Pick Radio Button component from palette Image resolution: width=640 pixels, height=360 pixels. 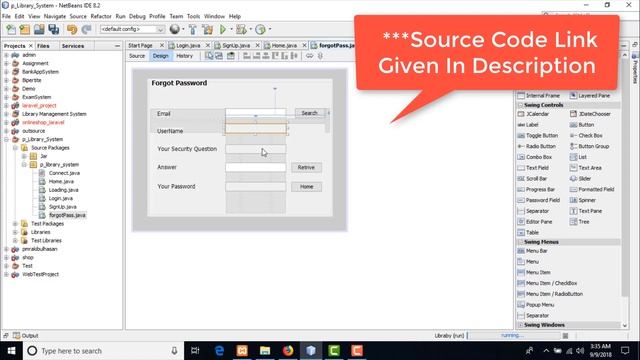tap(537, 146)
